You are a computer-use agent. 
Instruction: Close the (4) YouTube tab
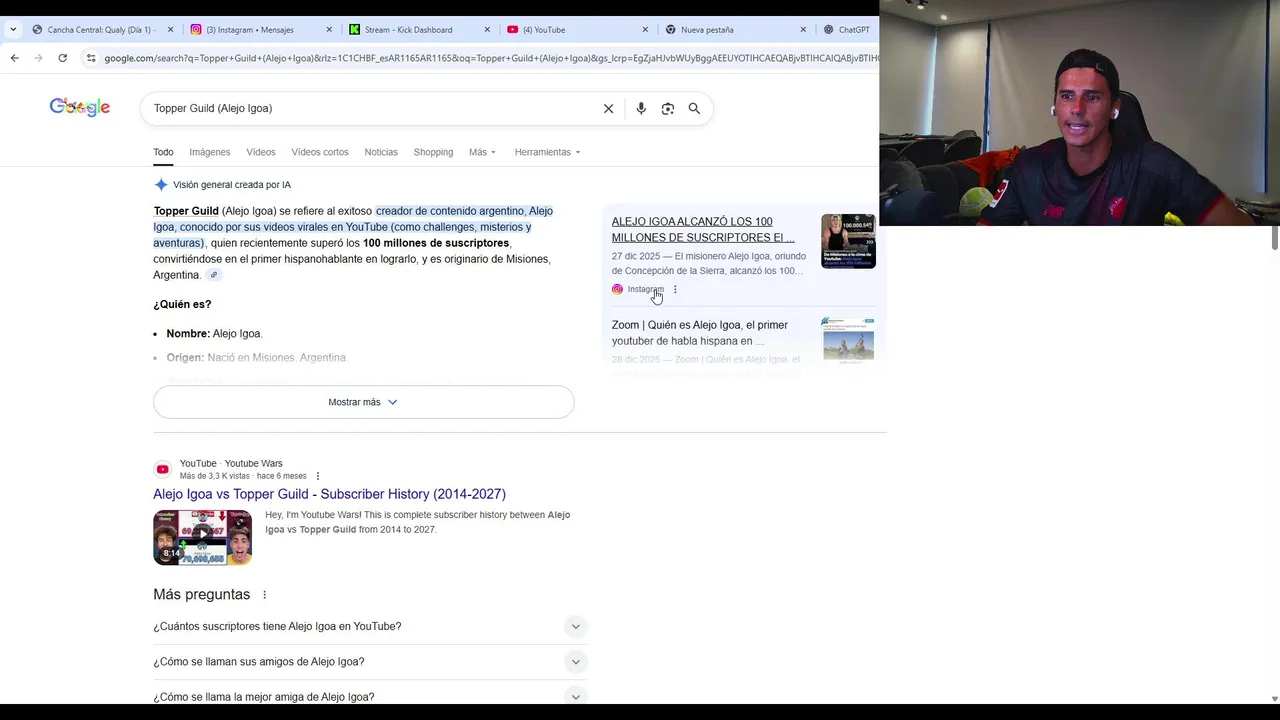pyautogui.click(x=645, y=29)
